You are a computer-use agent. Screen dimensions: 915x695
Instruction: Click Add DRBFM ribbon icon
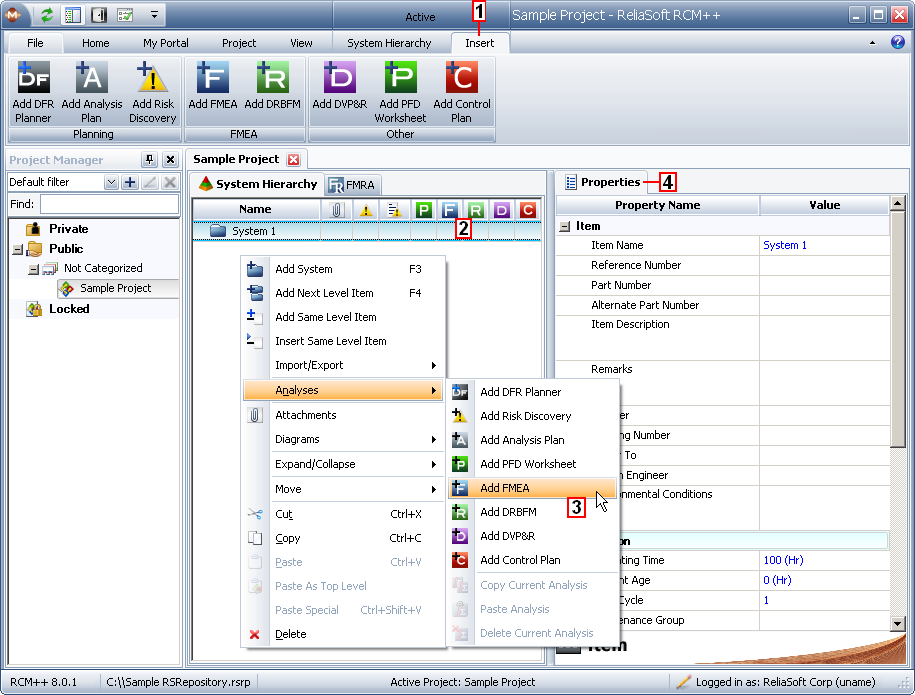[x=272, y=78]
